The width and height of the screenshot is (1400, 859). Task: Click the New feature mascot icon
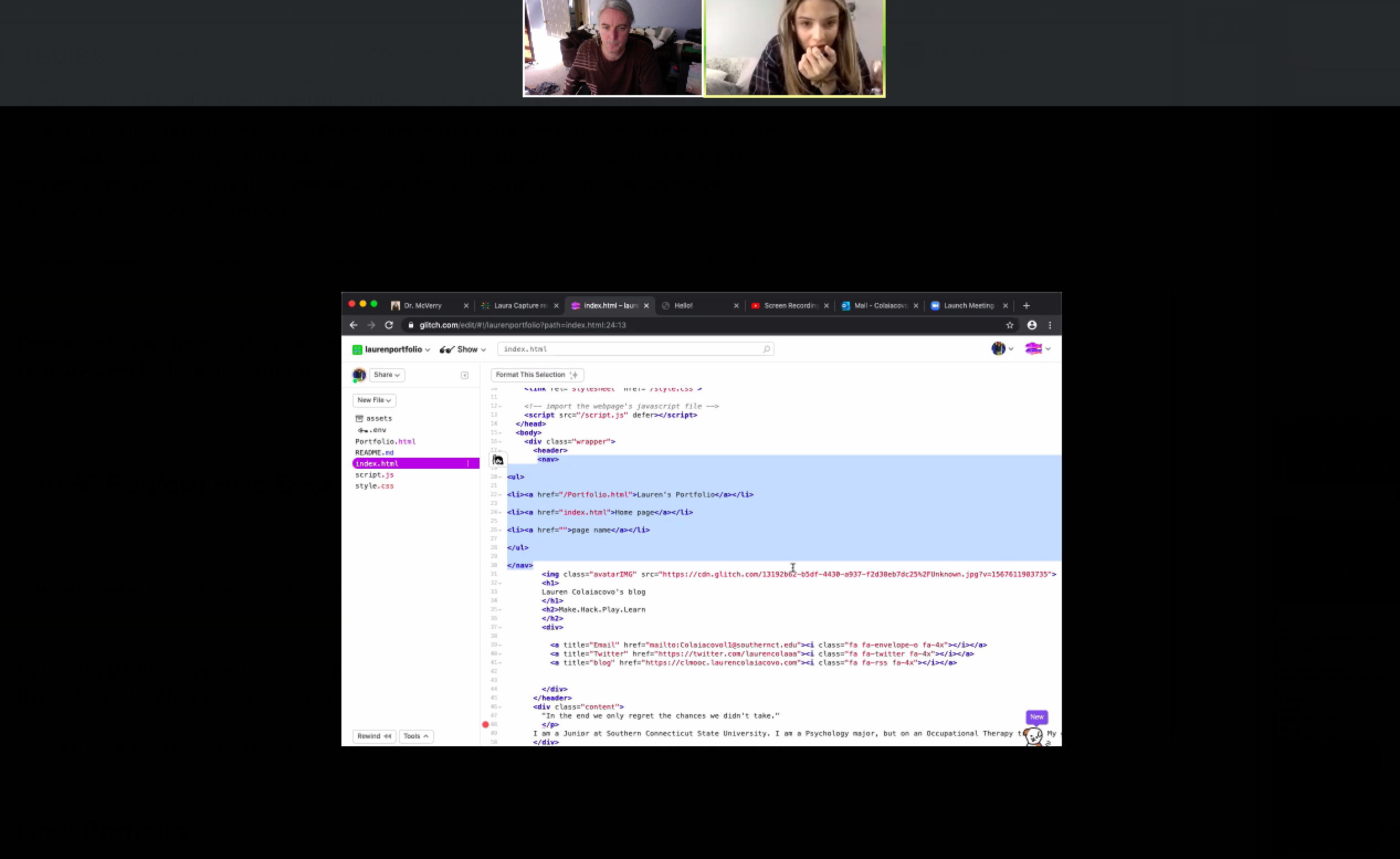pyautogui.click(x=1034, y=736)
